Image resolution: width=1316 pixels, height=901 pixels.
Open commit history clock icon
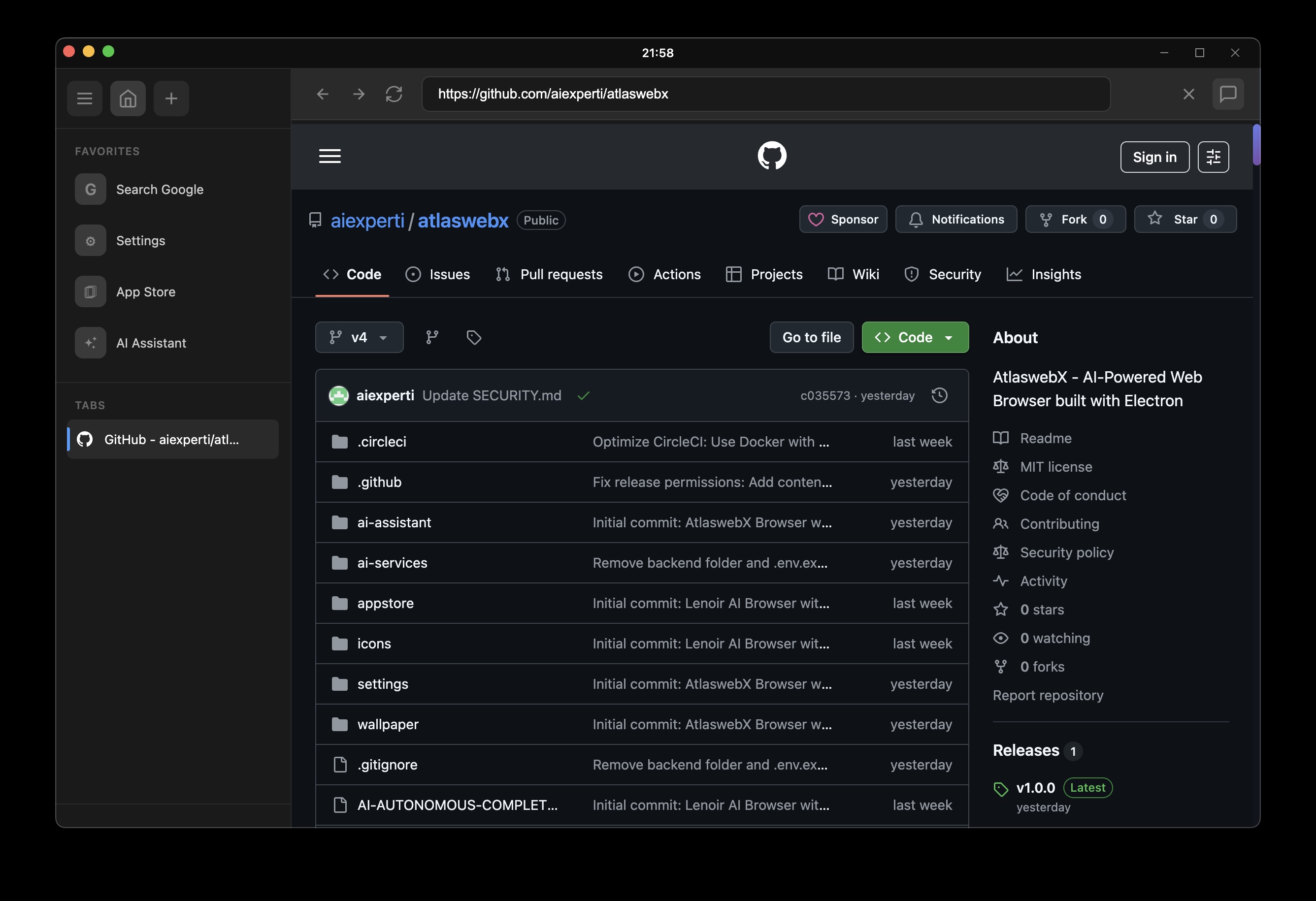[939, 395]
